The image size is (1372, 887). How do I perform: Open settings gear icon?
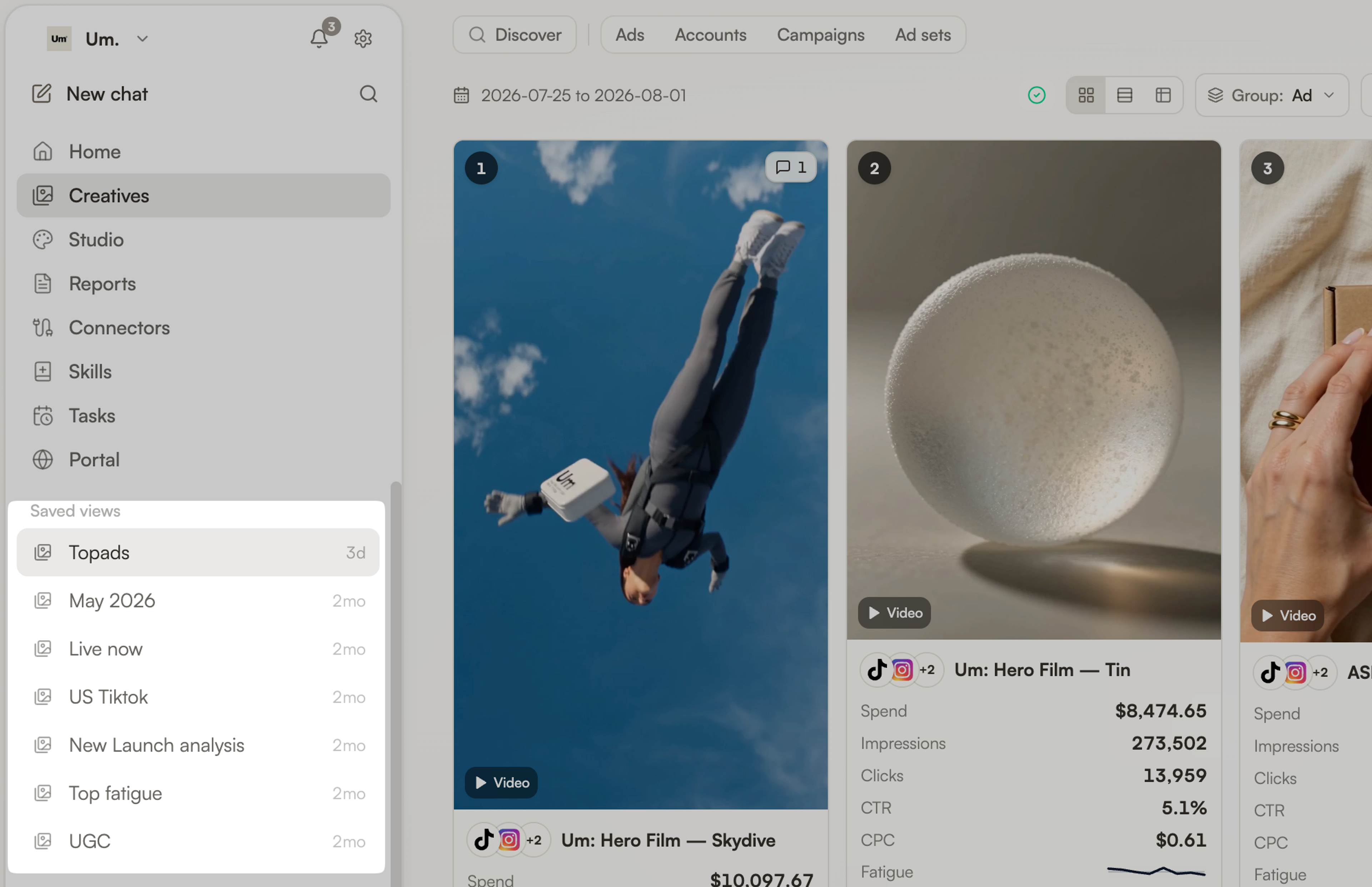pyautogui.click(x=363, y=39)
